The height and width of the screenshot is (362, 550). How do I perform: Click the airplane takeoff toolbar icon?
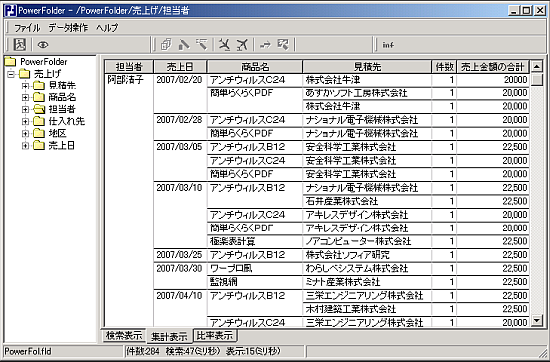coord(242,45)
